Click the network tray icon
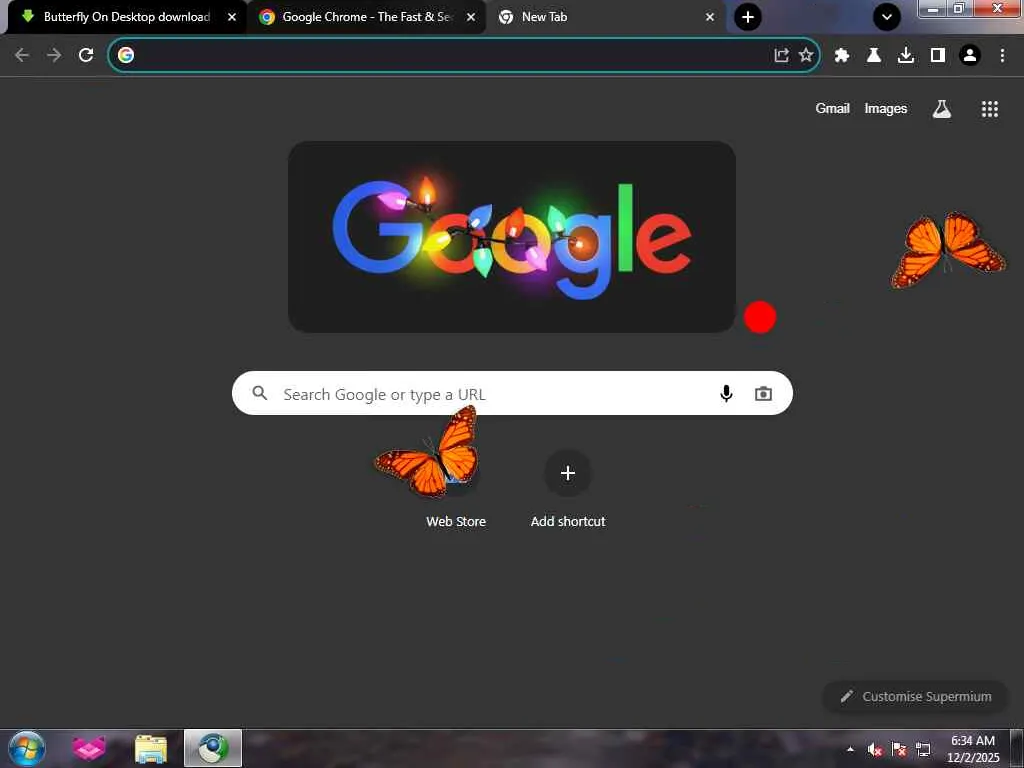1024x768 pixels. (923, 750)
